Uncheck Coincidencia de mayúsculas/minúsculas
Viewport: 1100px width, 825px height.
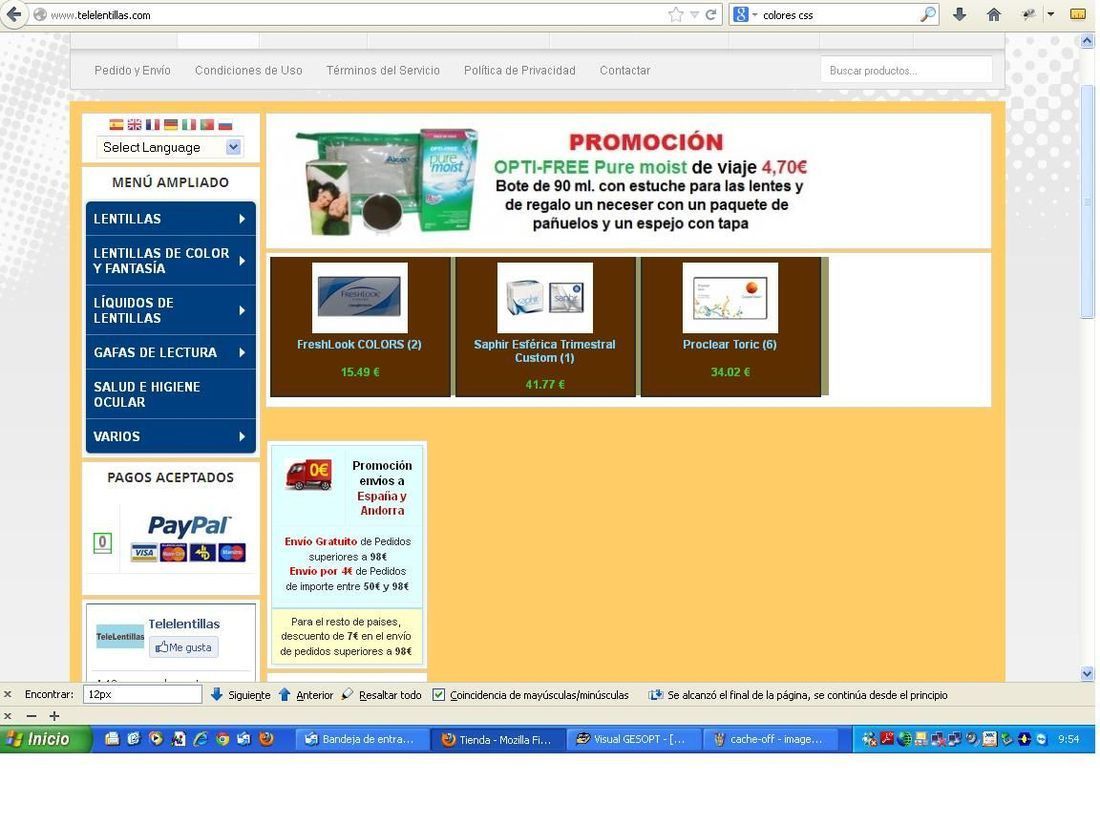439,695
